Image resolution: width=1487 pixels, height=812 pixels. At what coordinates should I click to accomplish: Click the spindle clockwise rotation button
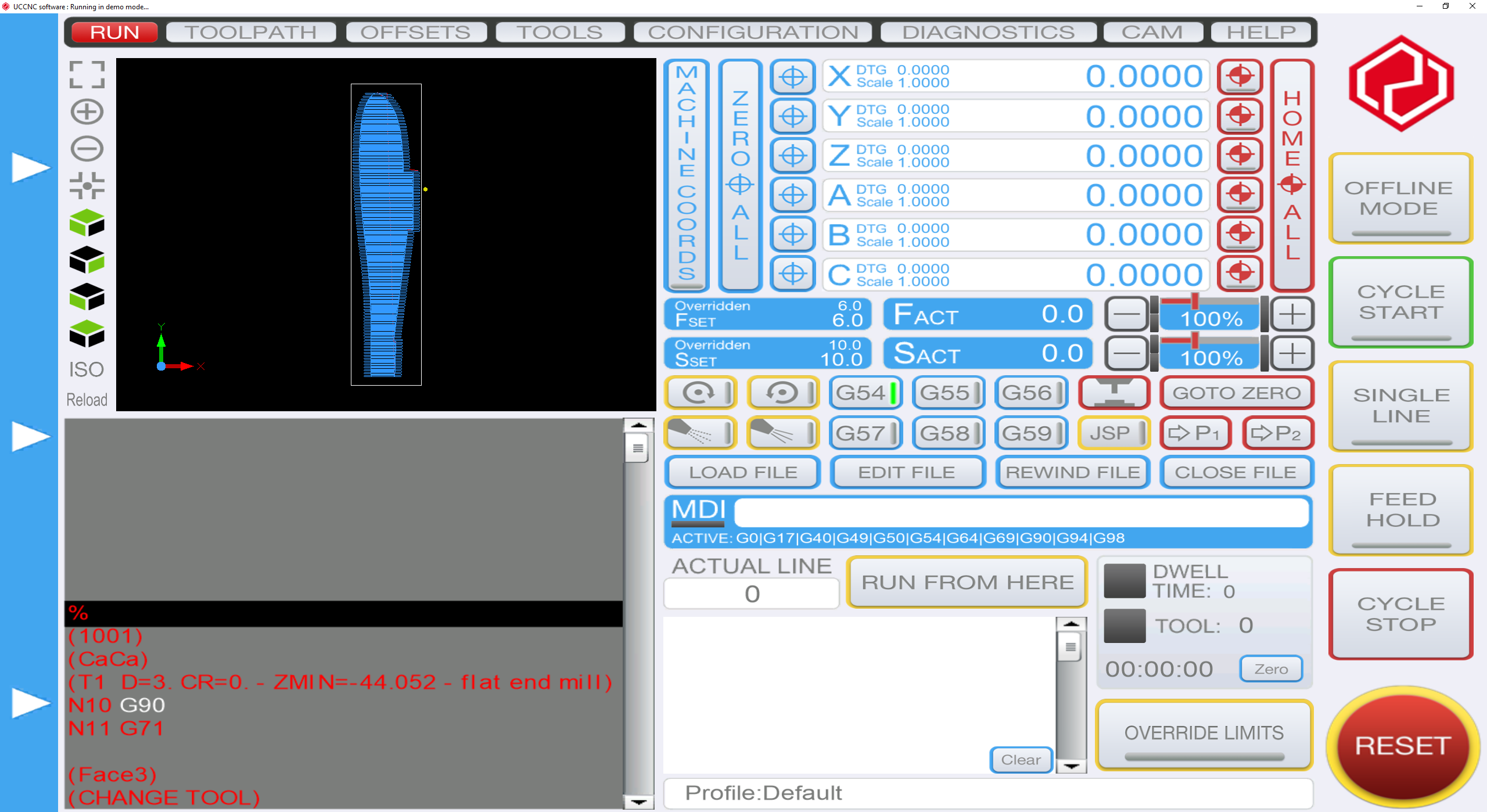701,393
